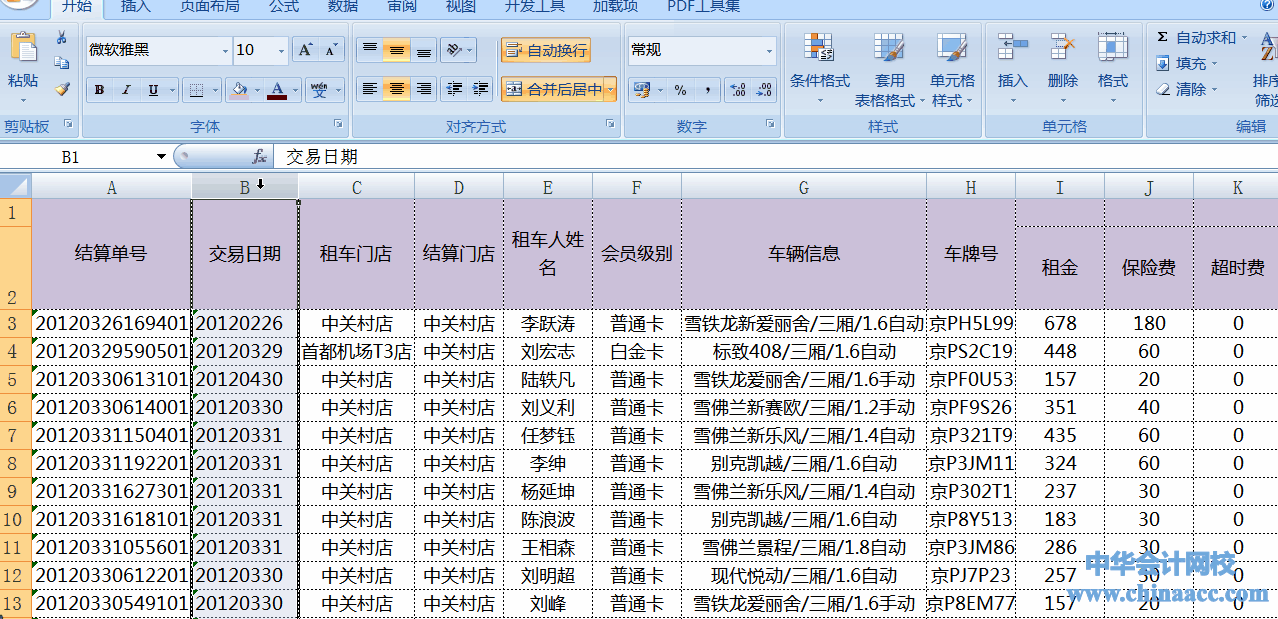Click the increase decimal places icon

[738, 90]
